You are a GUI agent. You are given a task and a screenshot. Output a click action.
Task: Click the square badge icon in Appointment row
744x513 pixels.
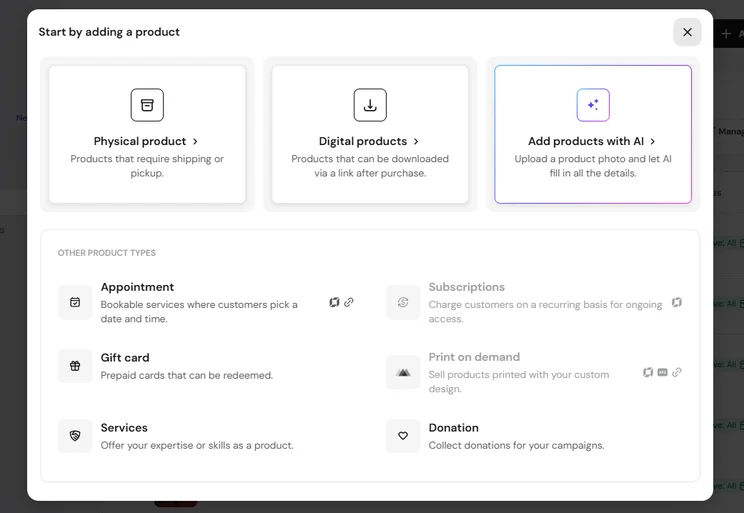pos(335,302)
